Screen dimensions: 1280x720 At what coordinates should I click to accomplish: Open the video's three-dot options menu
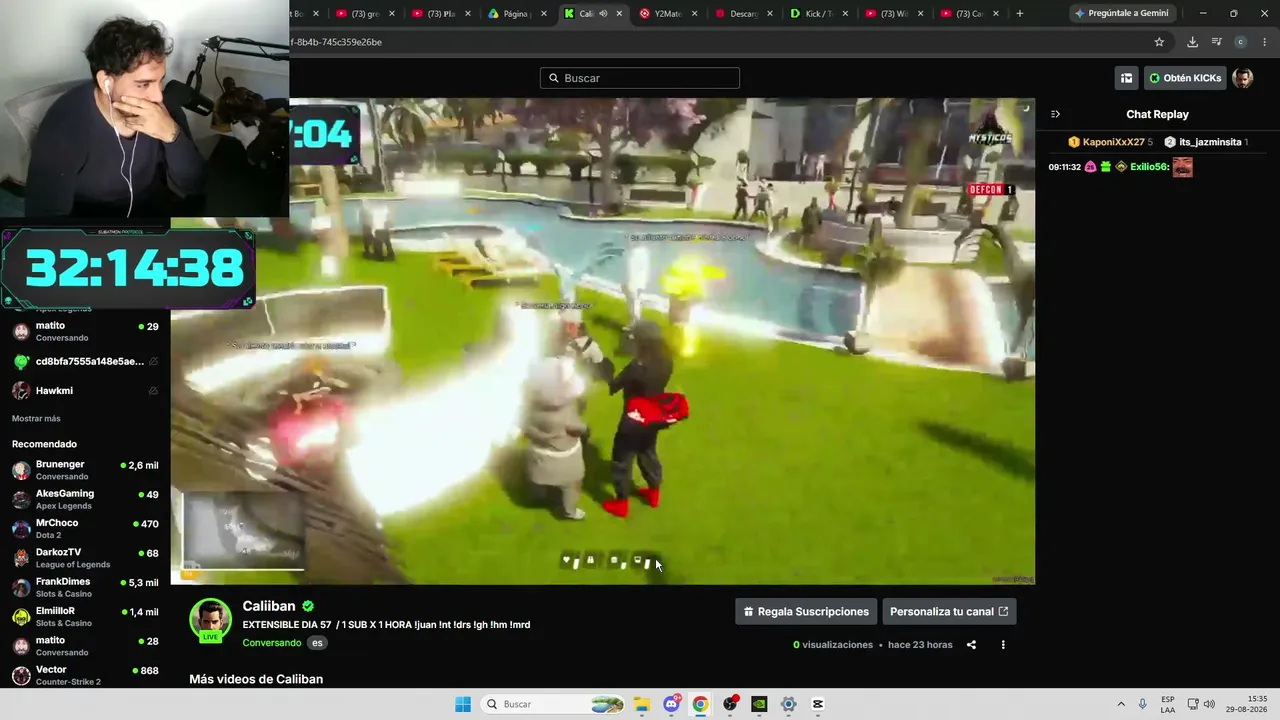1003,645
